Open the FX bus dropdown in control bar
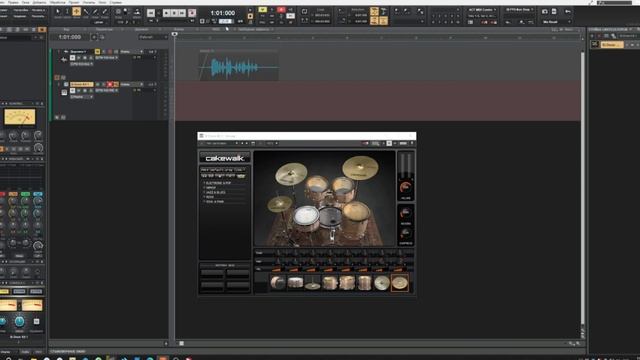Screen dimensions: 640x360 coord(519,10)
